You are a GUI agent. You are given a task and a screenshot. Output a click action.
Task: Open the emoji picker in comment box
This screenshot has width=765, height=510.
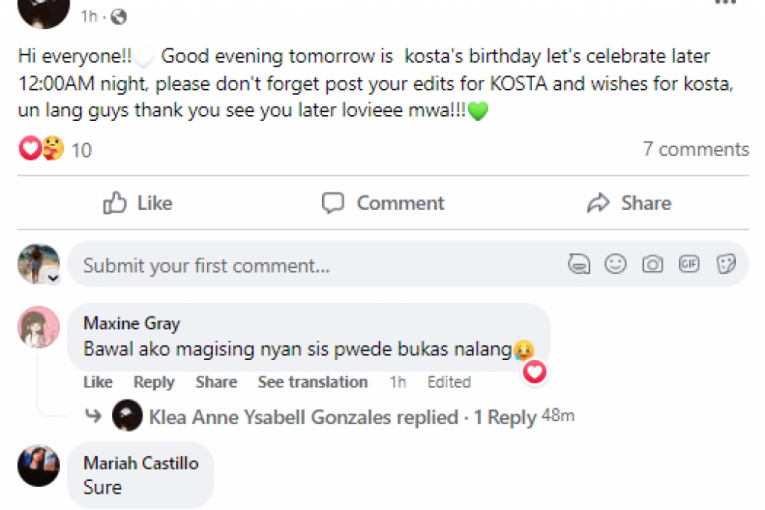click(616, 265)
